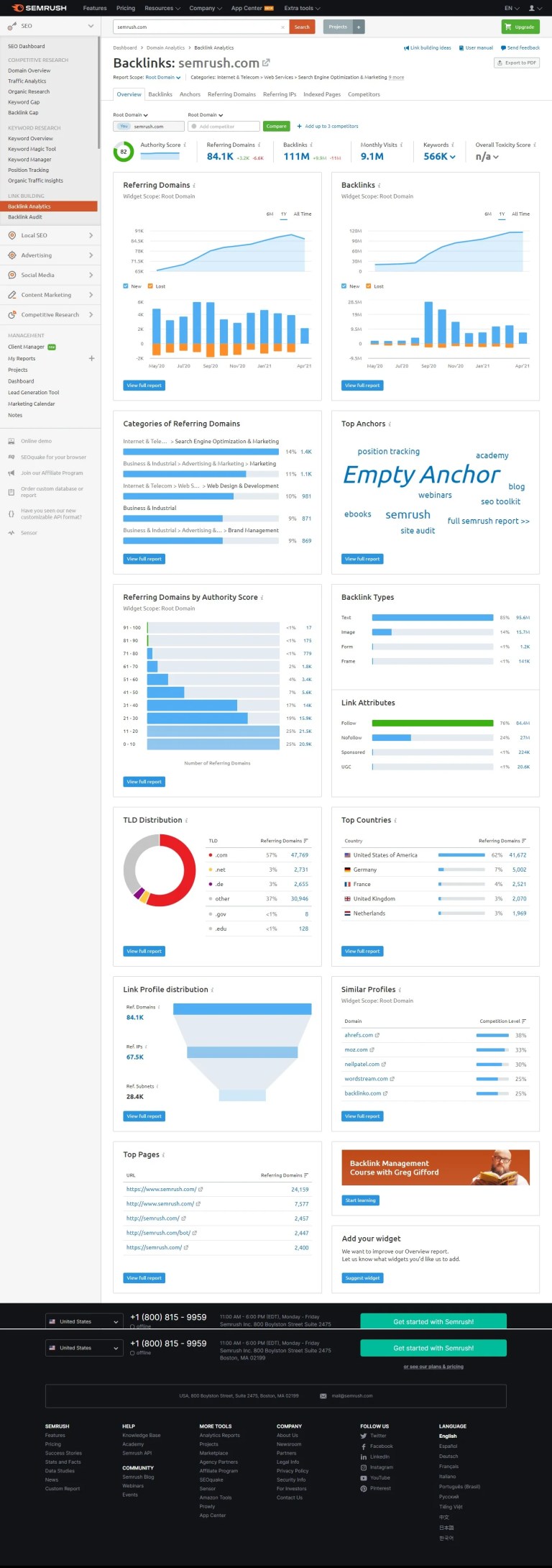Click info icon next to TLD Distribution
552x1568 pixels.
coord(187,821)
